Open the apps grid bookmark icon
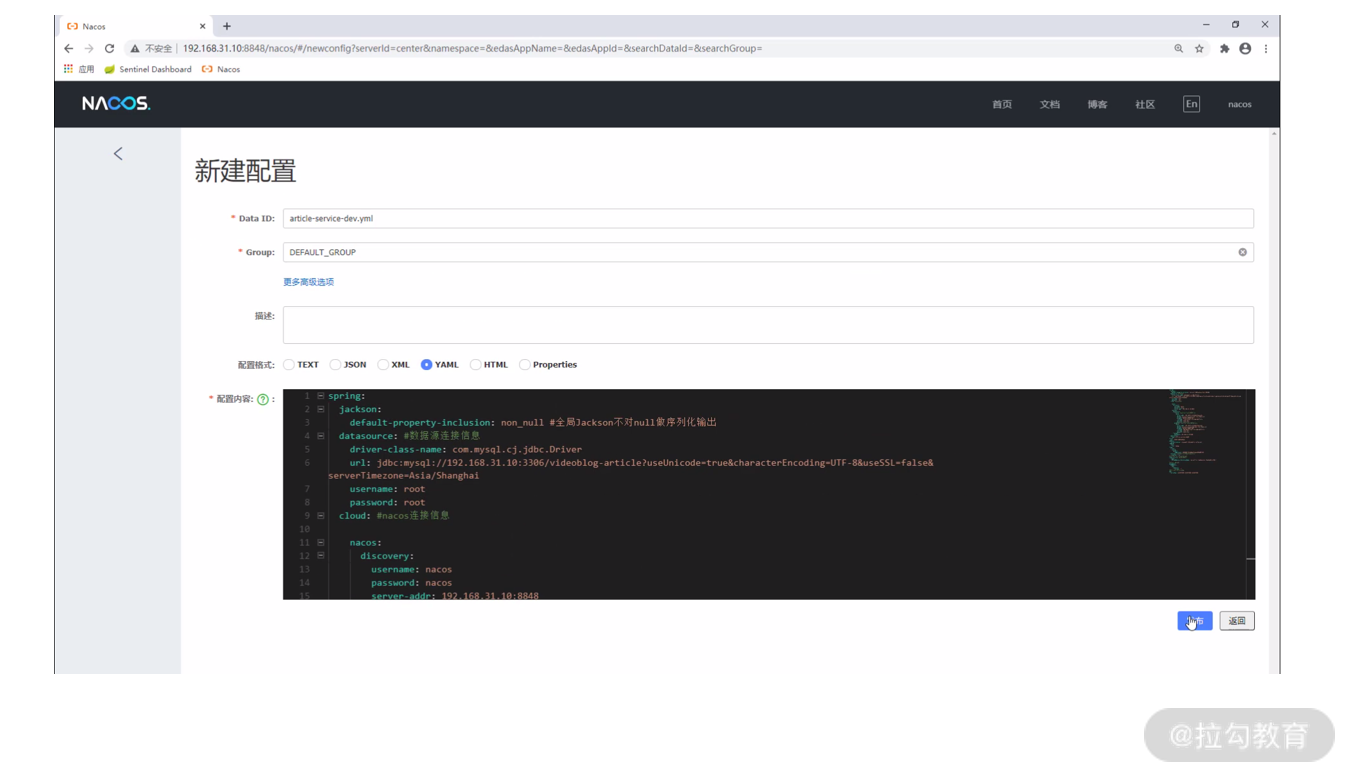This screenshot has width=1353, height=780. point(68,69)
